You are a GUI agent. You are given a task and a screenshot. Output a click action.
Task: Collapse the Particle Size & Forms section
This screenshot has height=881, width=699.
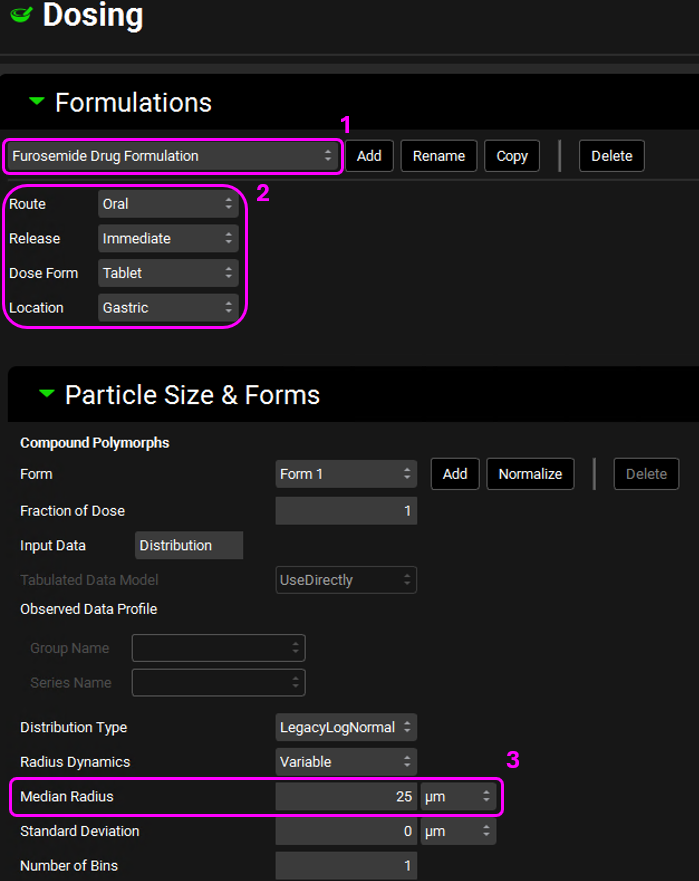[x=47, y=394]
